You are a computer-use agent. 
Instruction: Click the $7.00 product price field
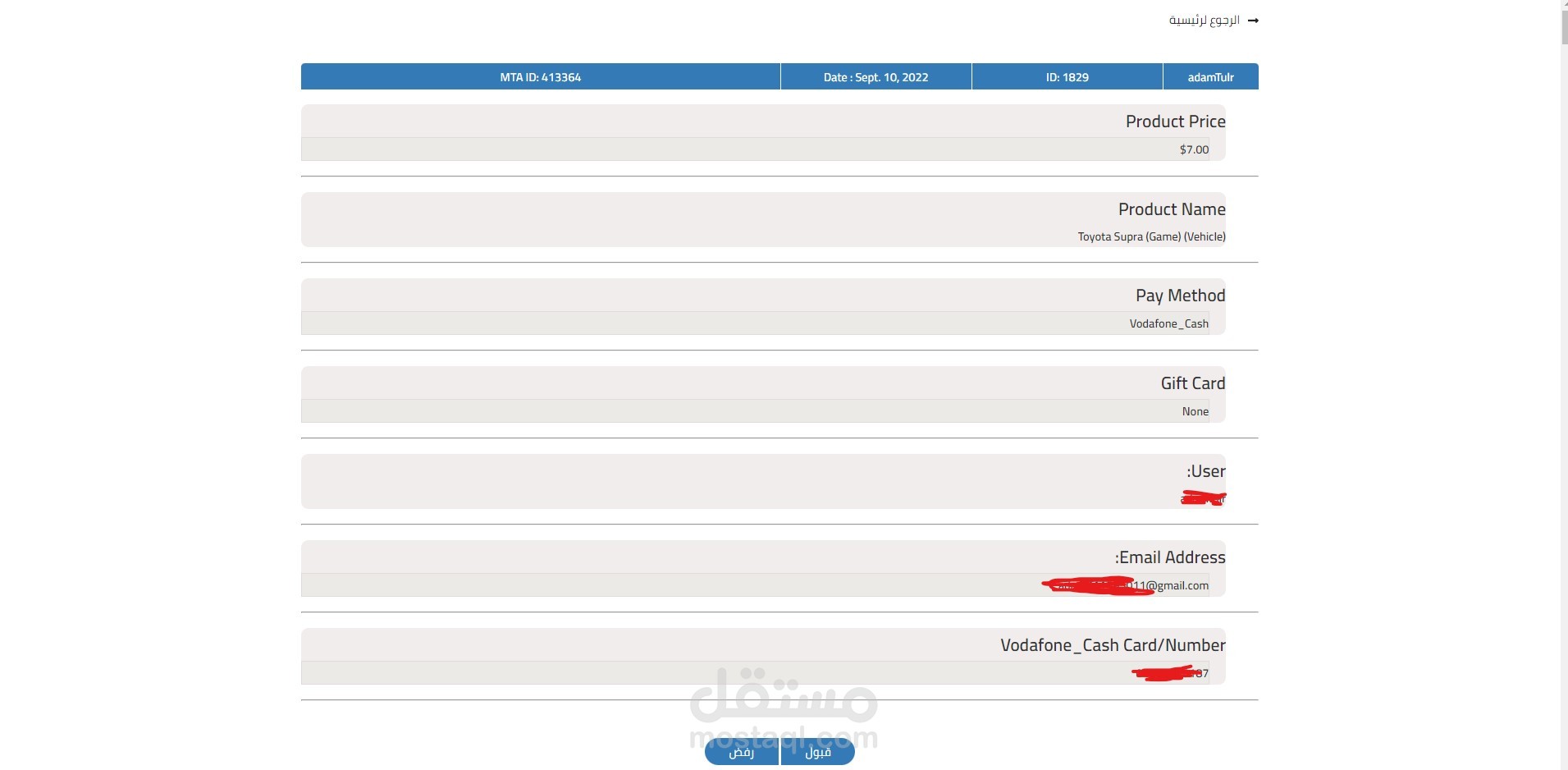[x=755, y=149]
